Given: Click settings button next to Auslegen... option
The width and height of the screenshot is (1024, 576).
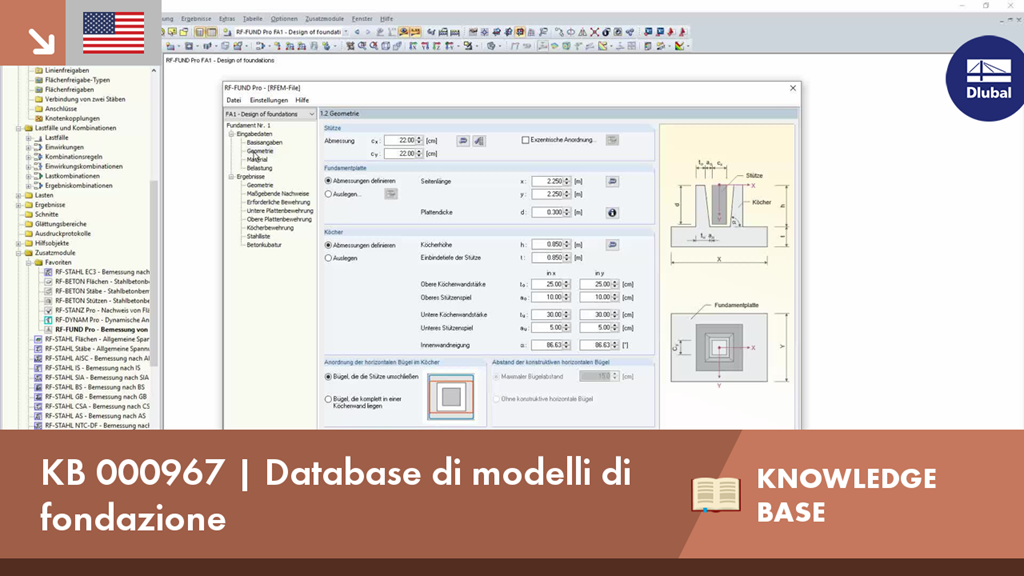Looking at the screenshot, I should (x=391, y=194).
